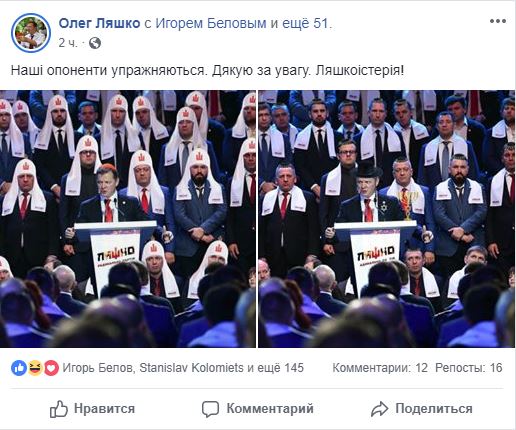The image size is (516, 430).
Task: Open the three-dot post options menu
Action: tap(498, 21)
